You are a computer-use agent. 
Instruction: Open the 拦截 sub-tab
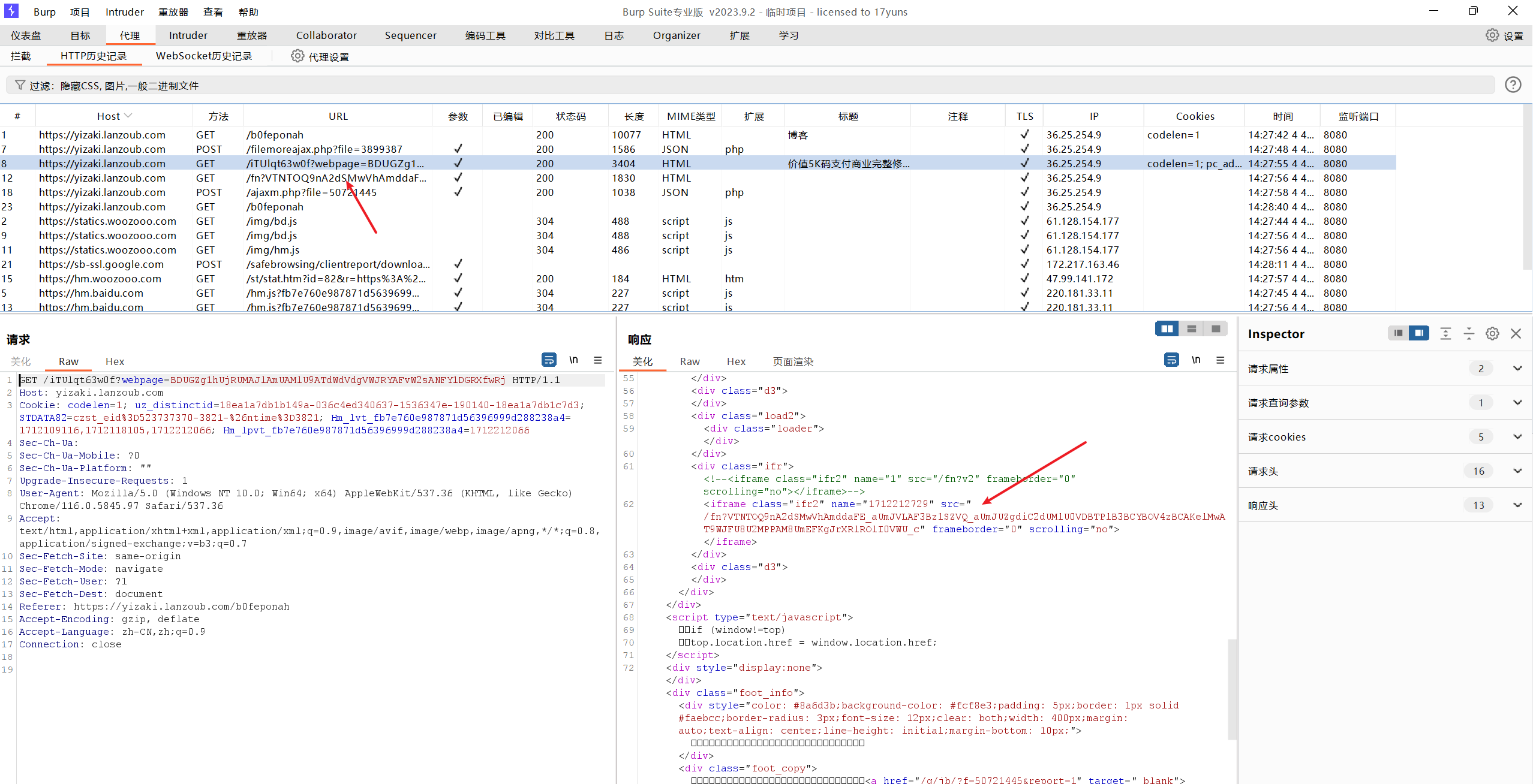20,56
